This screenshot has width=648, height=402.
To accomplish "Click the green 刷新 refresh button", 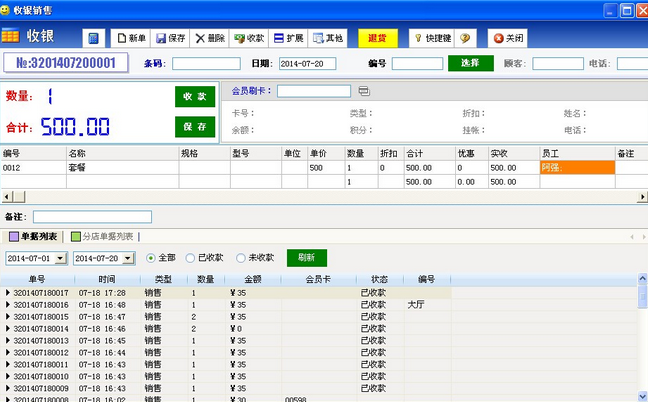I will click(x=306, y=258).
